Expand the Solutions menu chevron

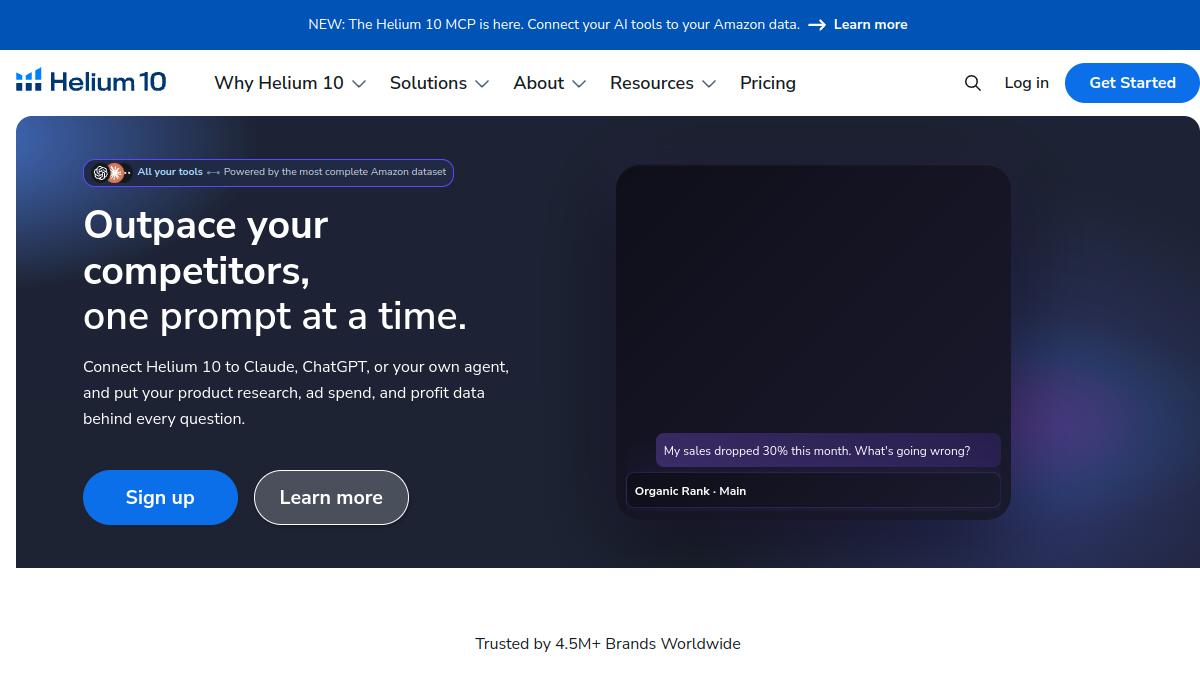pos(482,84)
